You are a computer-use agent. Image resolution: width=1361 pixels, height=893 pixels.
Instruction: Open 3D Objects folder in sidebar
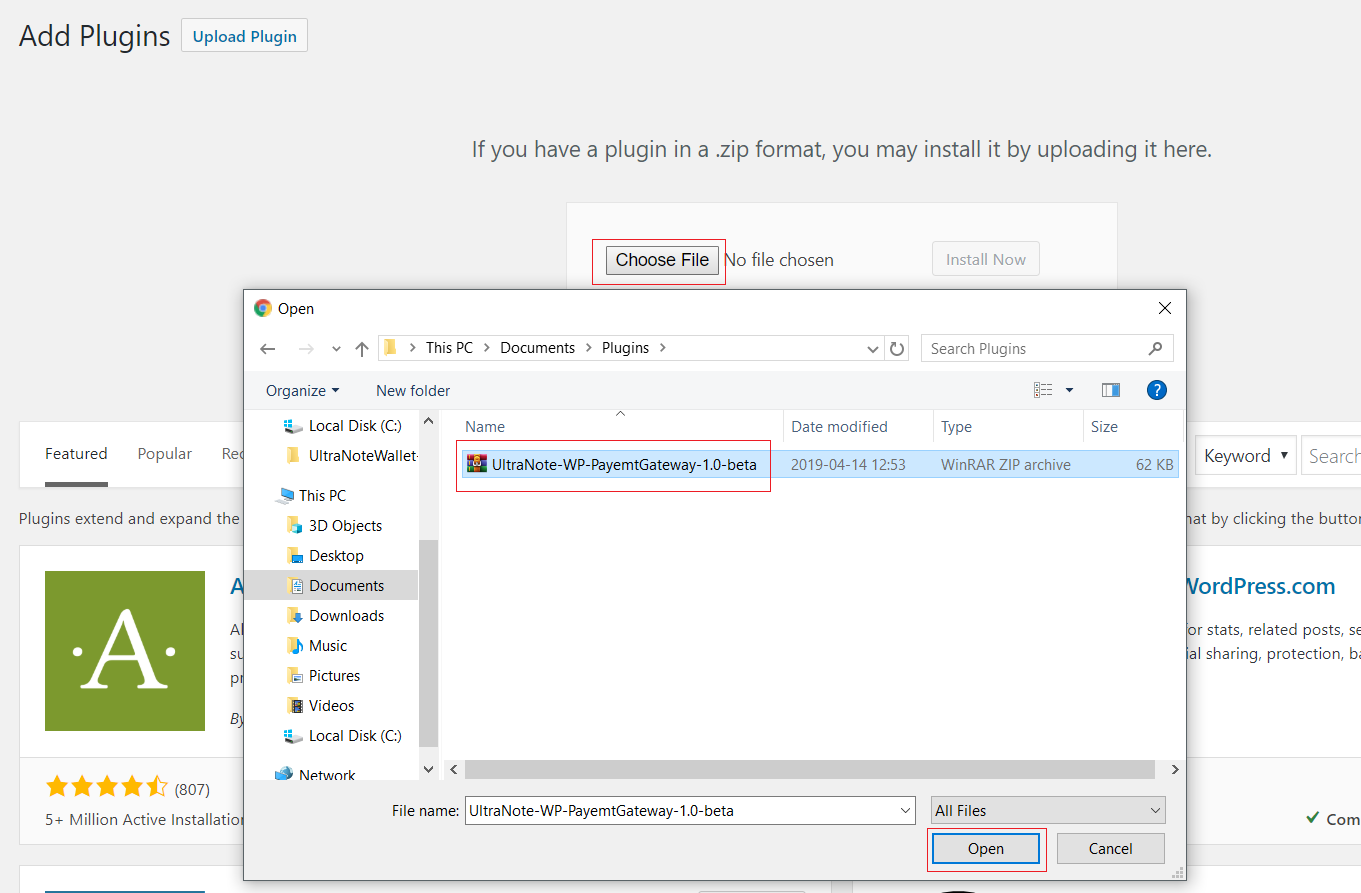point(335,525)
